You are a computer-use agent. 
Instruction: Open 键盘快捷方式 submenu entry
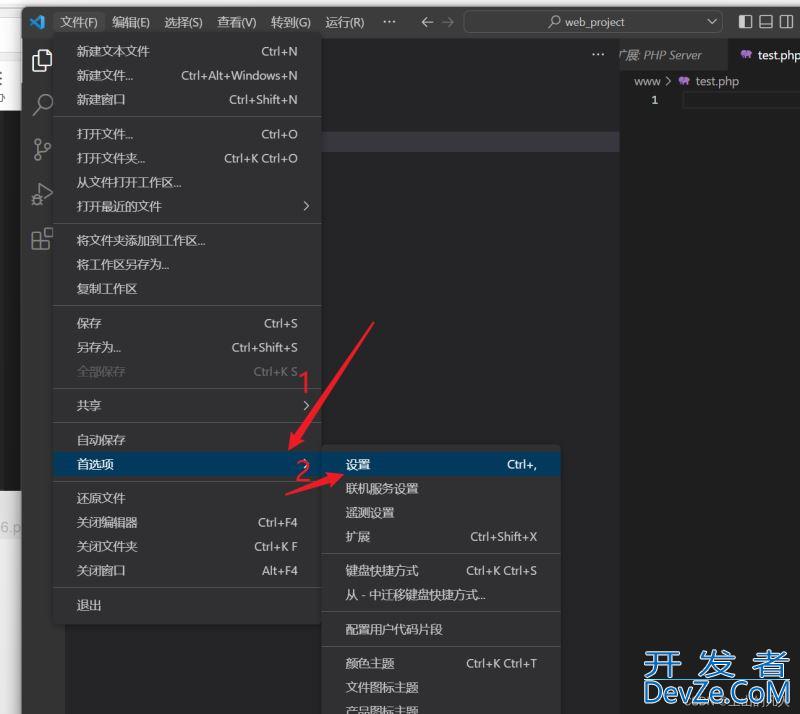[x=441, y=571]
